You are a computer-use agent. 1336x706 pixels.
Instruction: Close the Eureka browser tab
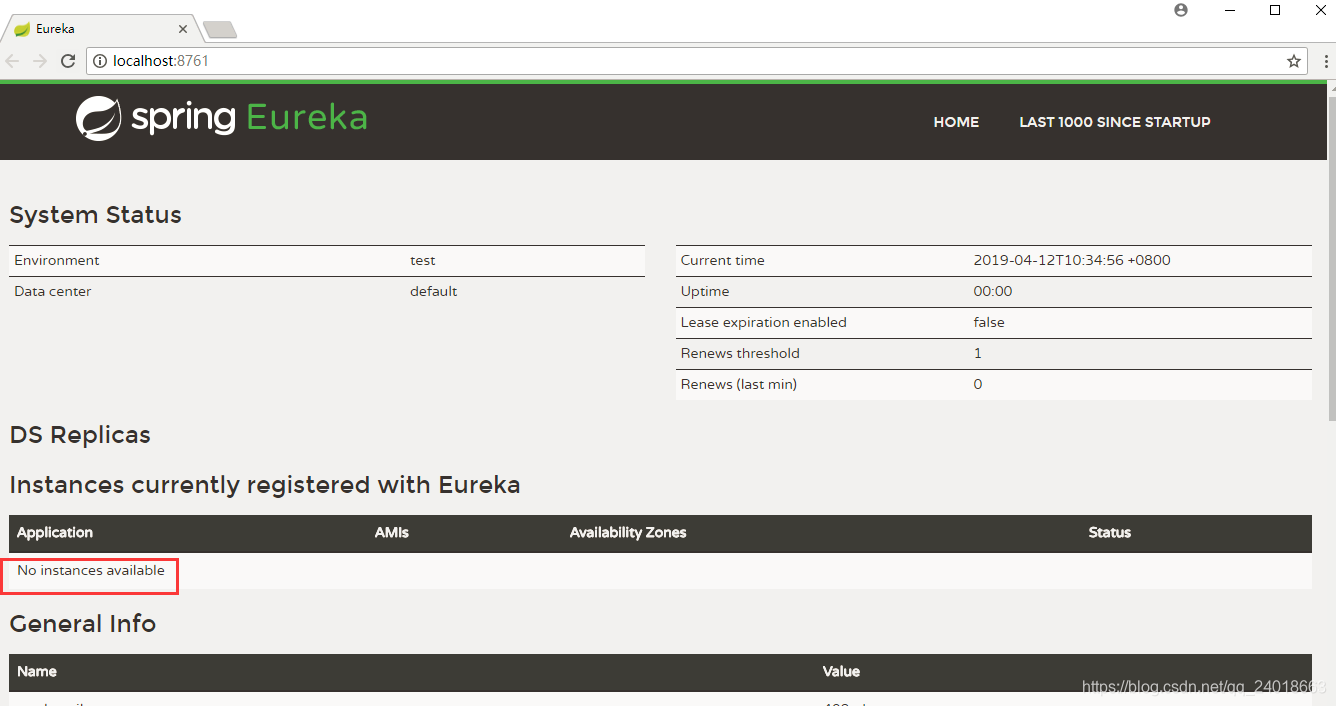[185, 29]
